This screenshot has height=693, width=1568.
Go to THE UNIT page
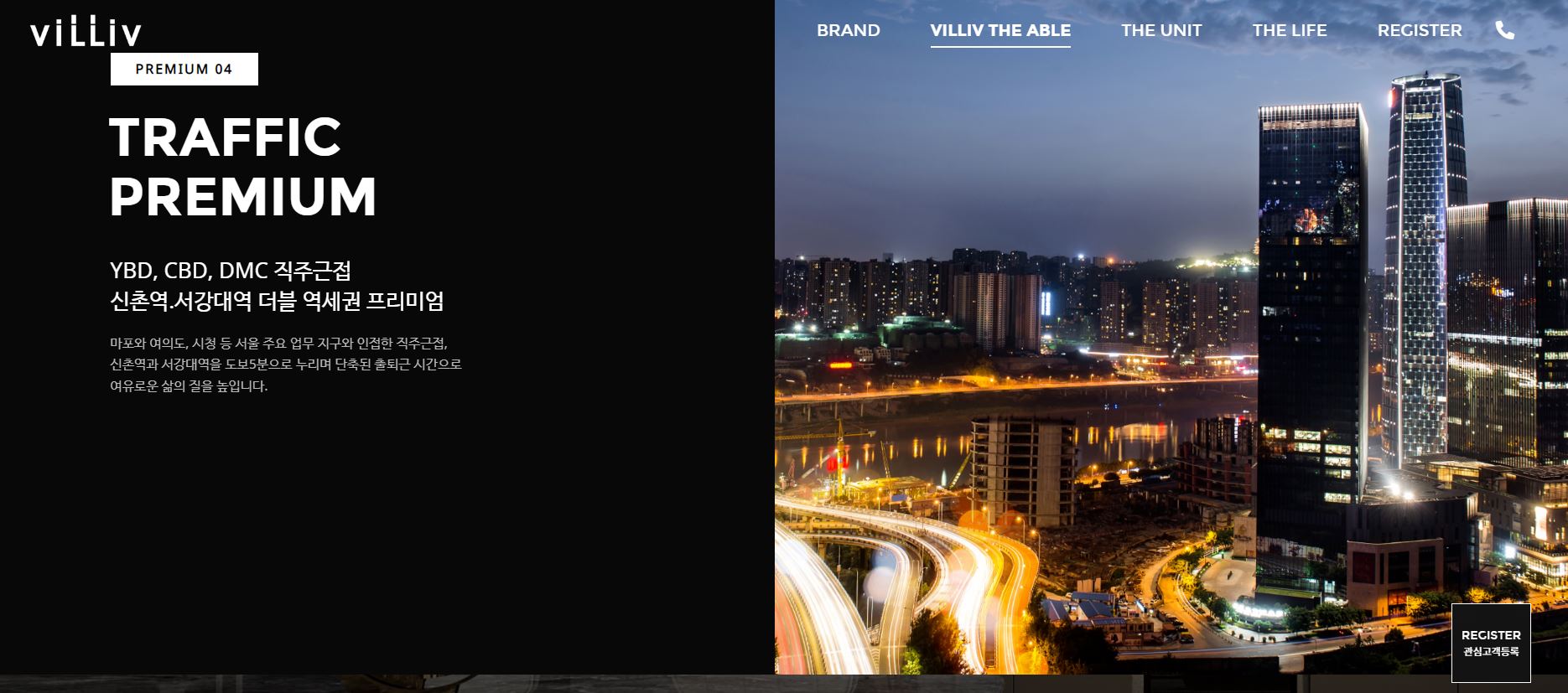[x=1161, y=30]
